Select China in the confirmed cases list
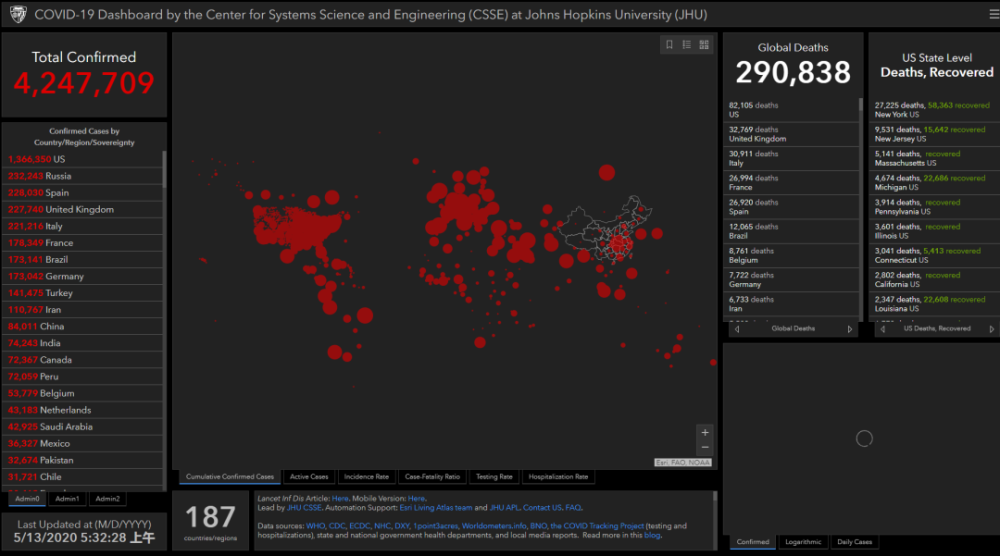Image resolution: width=1000 pixels, height=556 pixels. pos(83,326)
